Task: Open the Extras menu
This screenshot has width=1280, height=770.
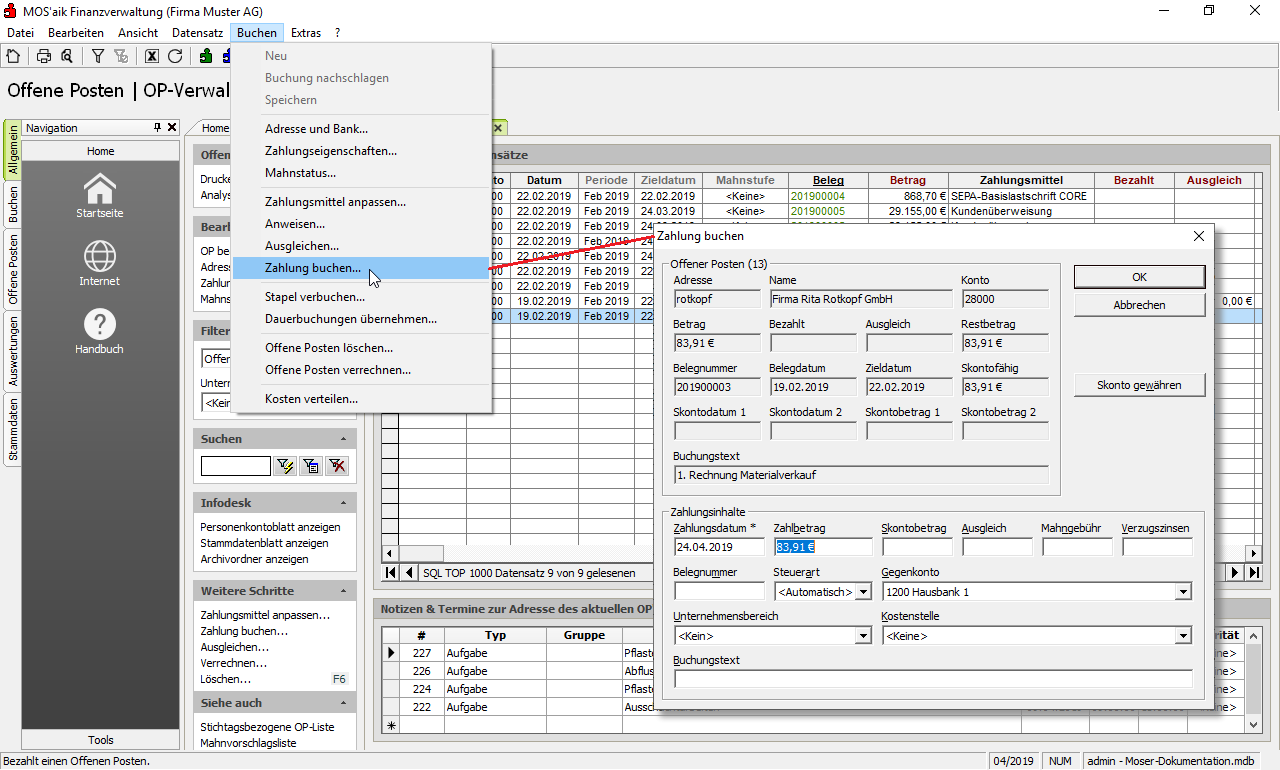Action: click(306, 33)
